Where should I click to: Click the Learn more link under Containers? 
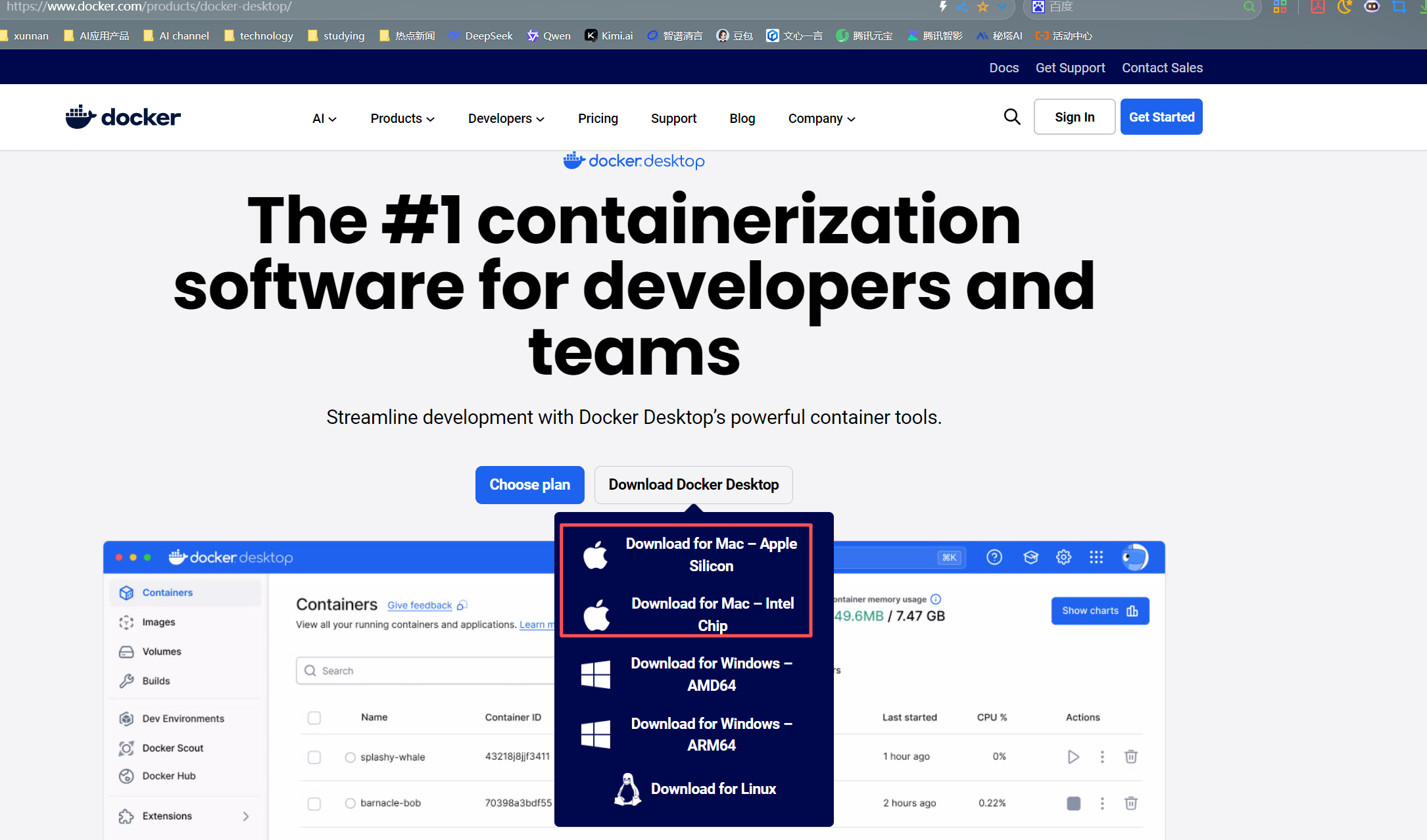[537, 625]
